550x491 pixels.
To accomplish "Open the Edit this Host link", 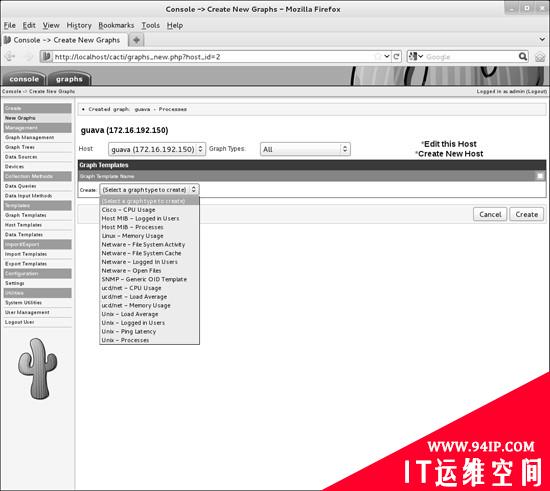I will (450, 144).
